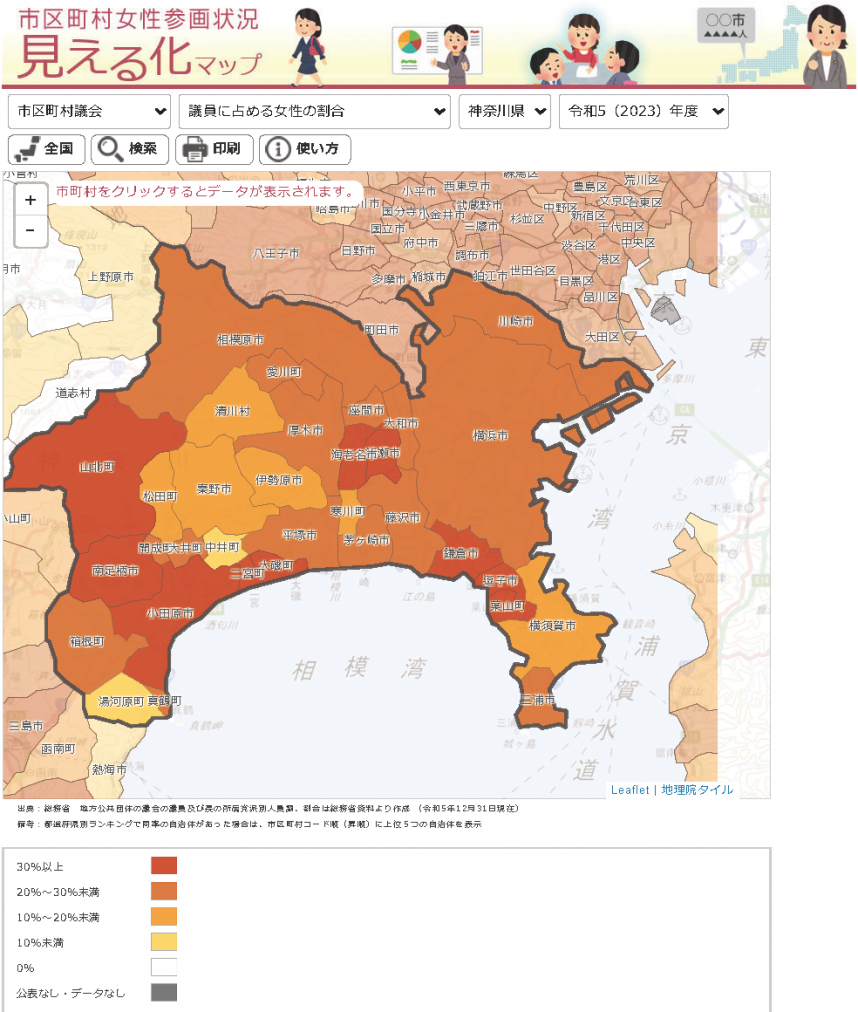This screenshot has width=858, height=1012.
Task: Open the 議員に占める女性の割合 indicator dropdown
Action: pos(314,111)
